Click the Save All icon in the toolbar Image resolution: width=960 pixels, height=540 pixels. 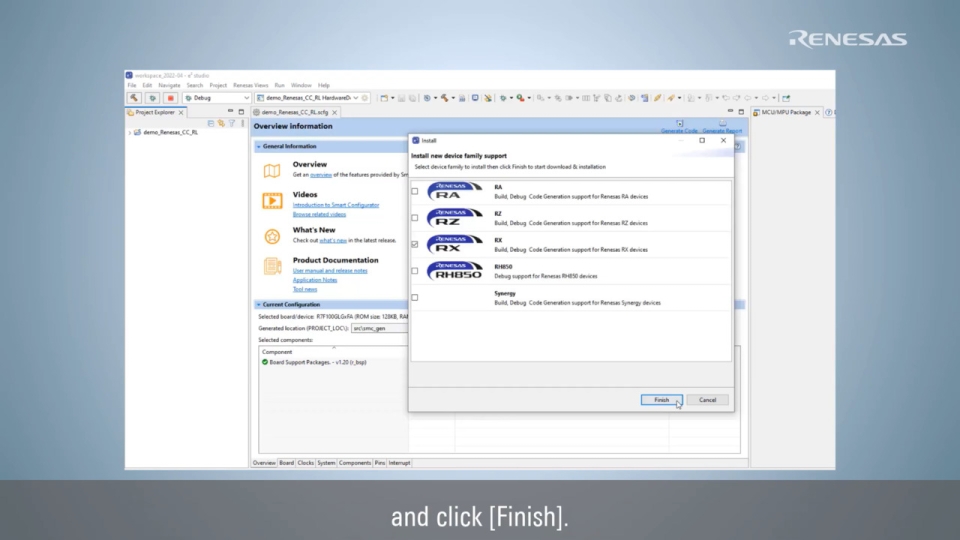pos(413,98)
